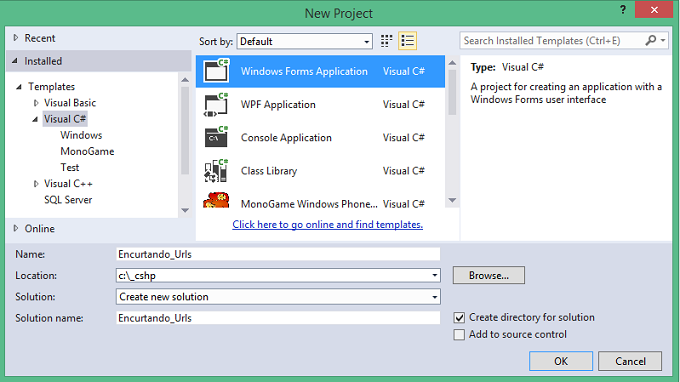Click the search magnifier icon
The image size is (680, 382).
click(x=650, y=40)
